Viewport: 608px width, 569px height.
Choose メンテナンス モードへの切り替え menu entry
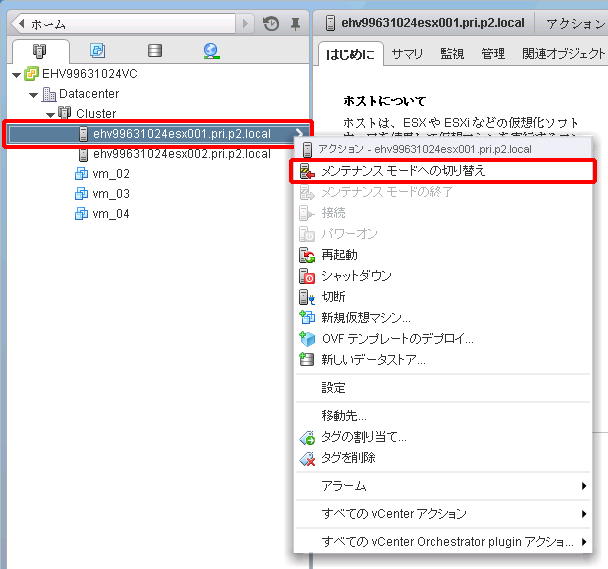(403, 171)
